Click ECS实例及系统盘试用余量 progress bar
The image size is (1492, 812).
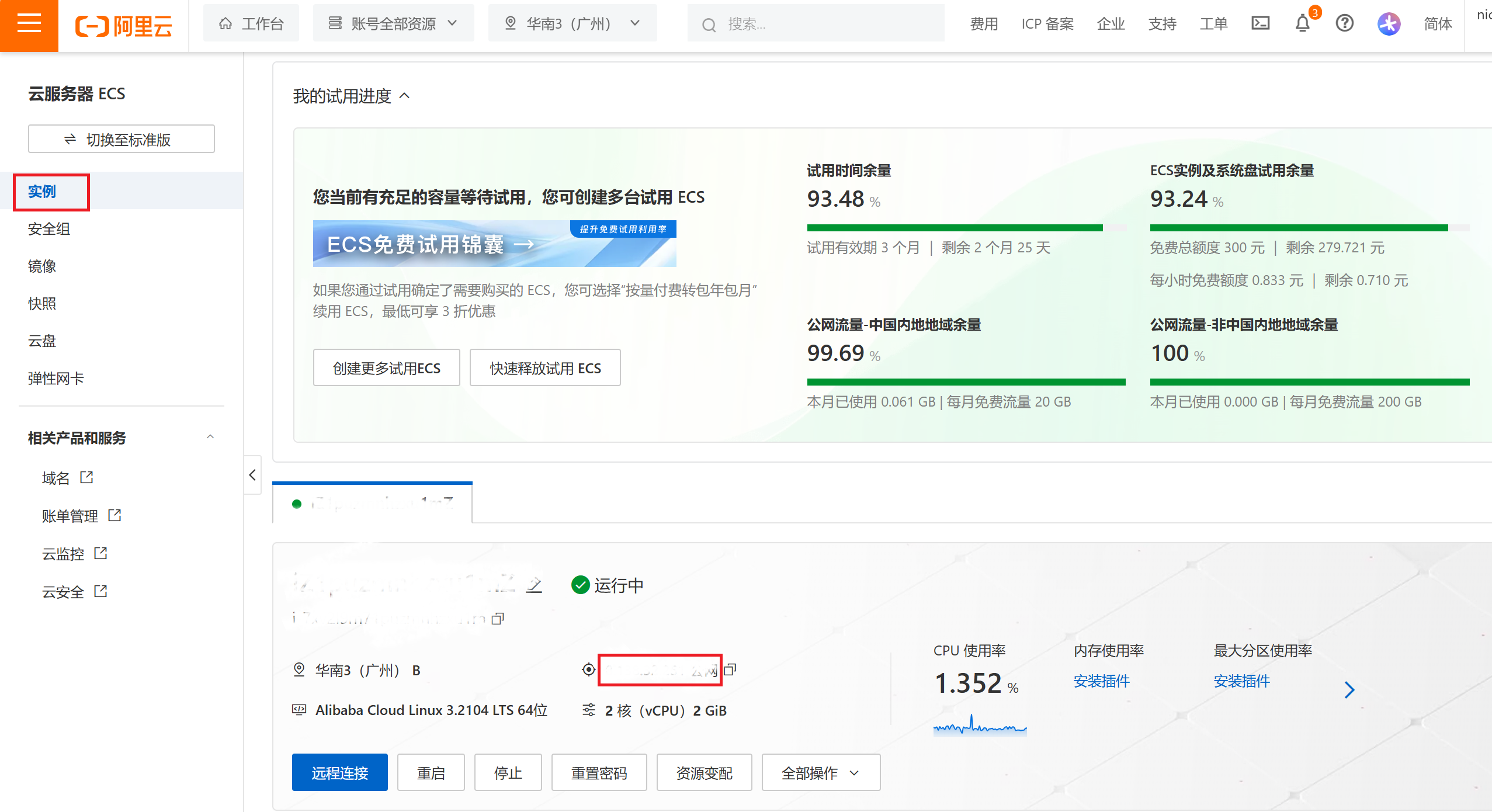pyautogui.click(x=1310, y=228)
